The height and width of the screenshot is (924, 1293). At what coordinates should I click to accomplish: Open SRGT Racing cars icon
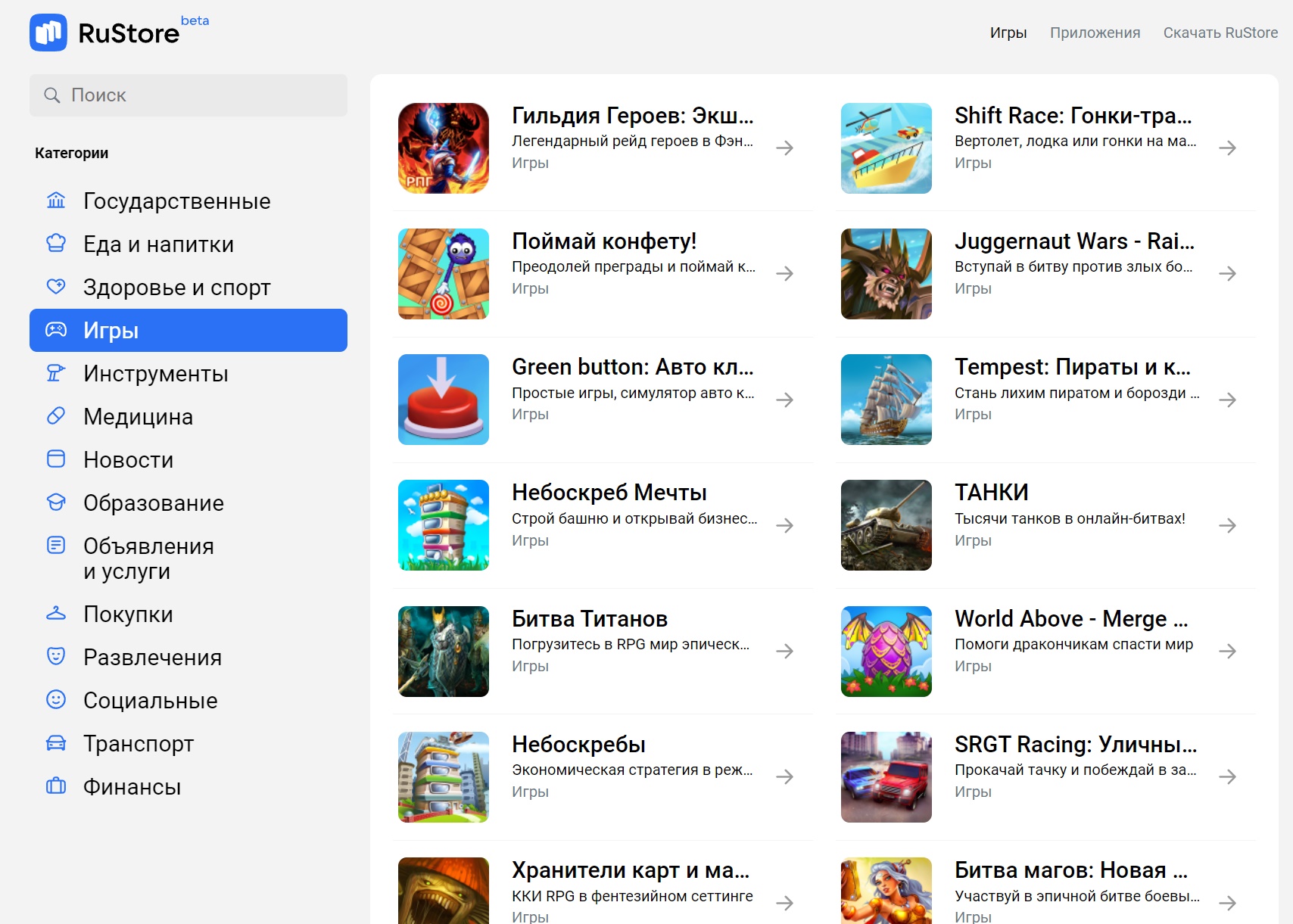point(886,777)
